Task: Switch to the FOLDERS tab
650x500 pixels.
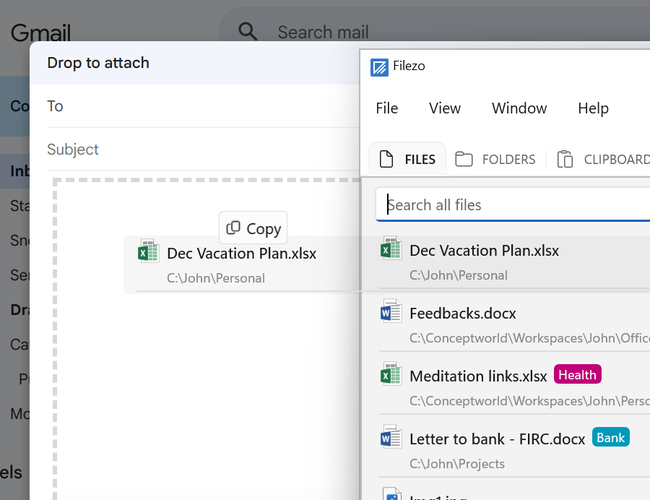Action: tap(495, 159)
